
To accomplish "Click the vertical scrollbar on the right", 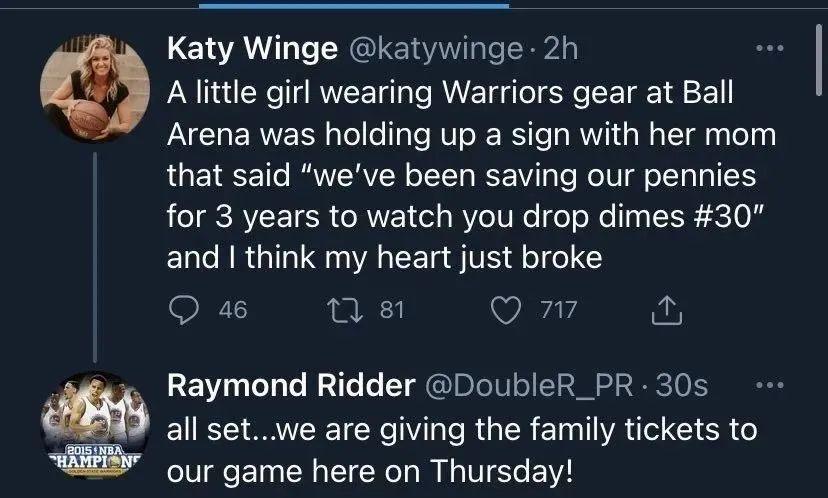I will click(x=818, y=60).
